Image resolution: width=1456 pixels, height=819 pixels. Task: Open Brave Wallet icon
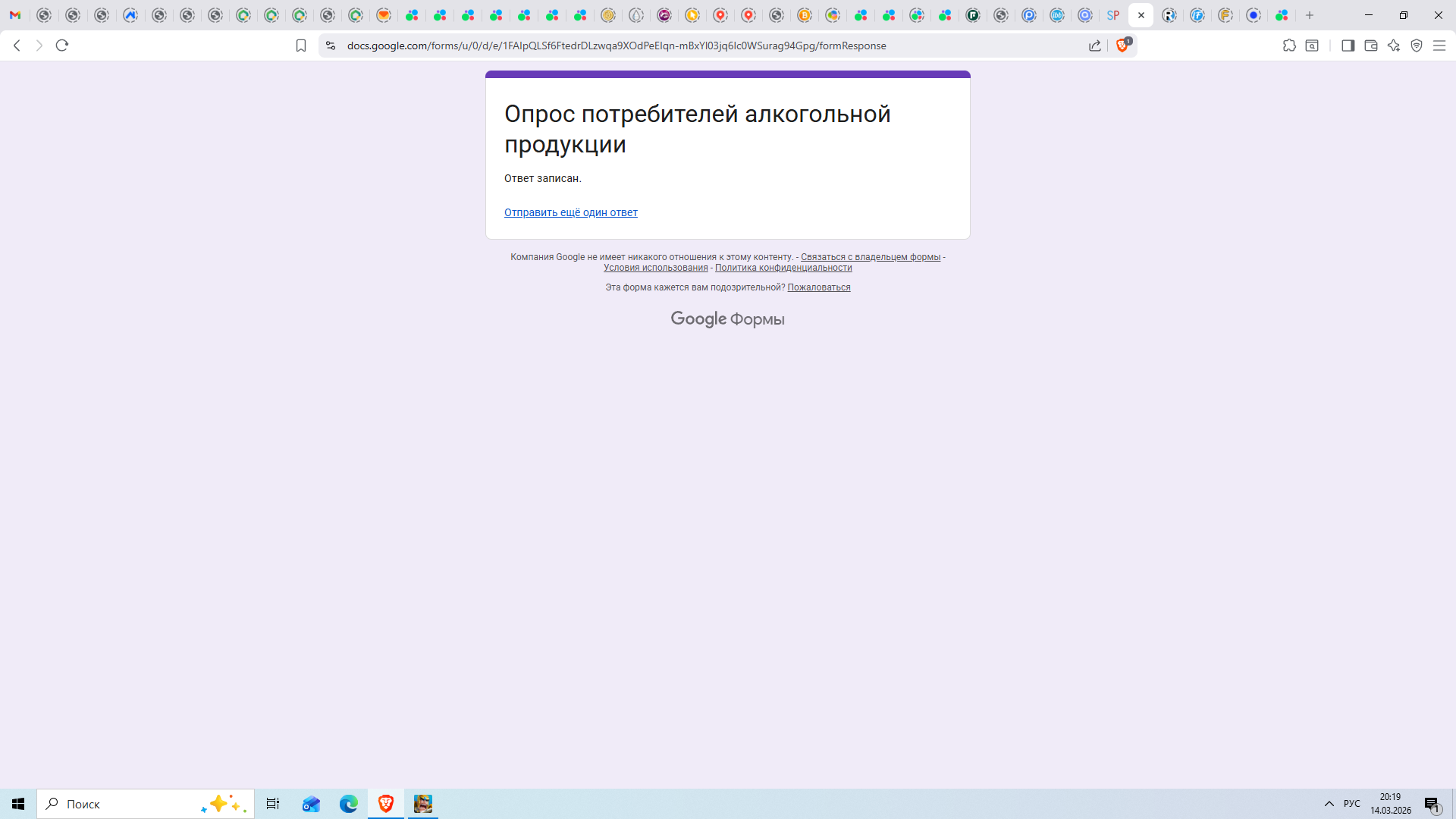point(1370,45)
